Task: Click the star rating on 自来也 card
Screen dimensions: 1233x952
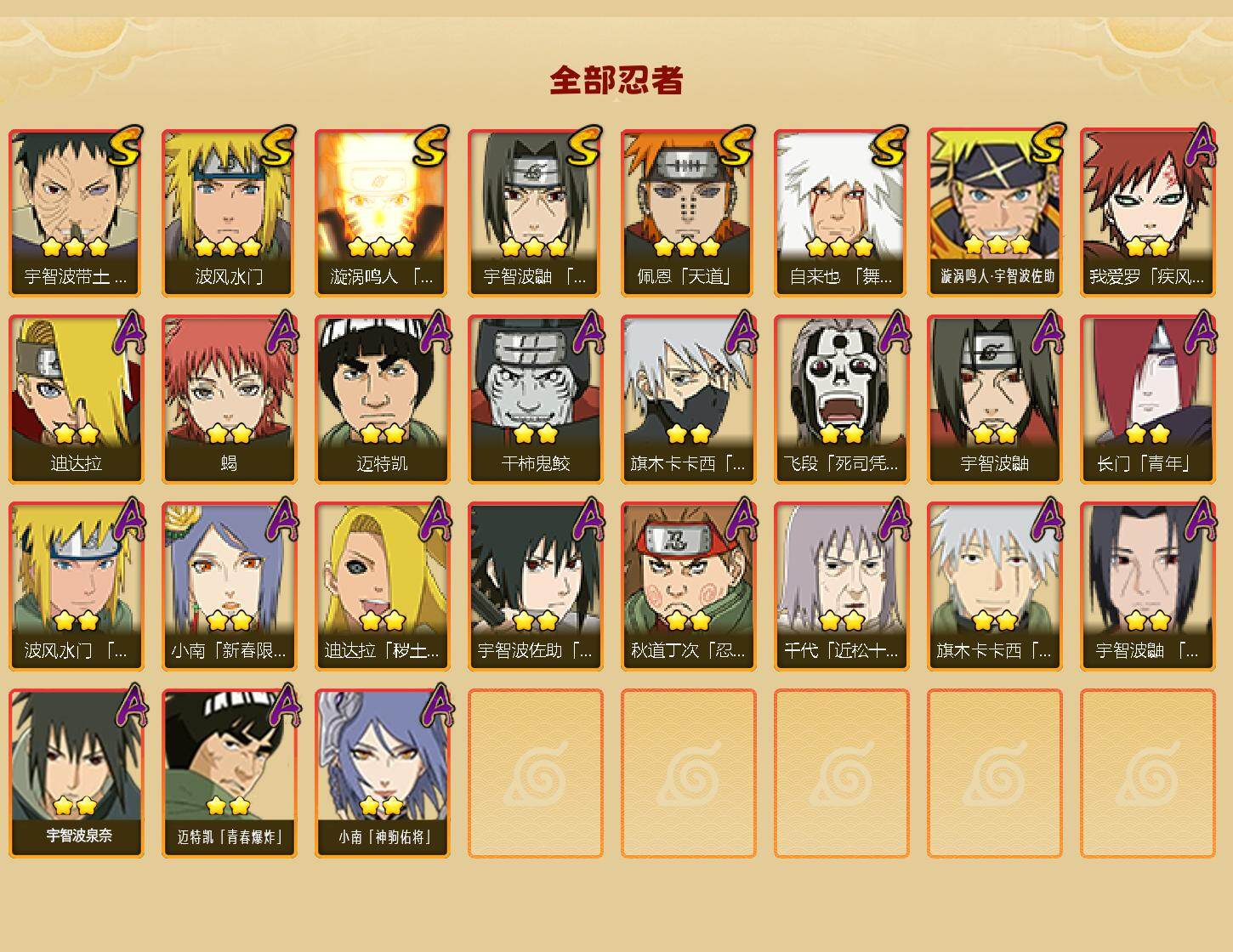Action: pyautogui.click(x=840, y=247)
